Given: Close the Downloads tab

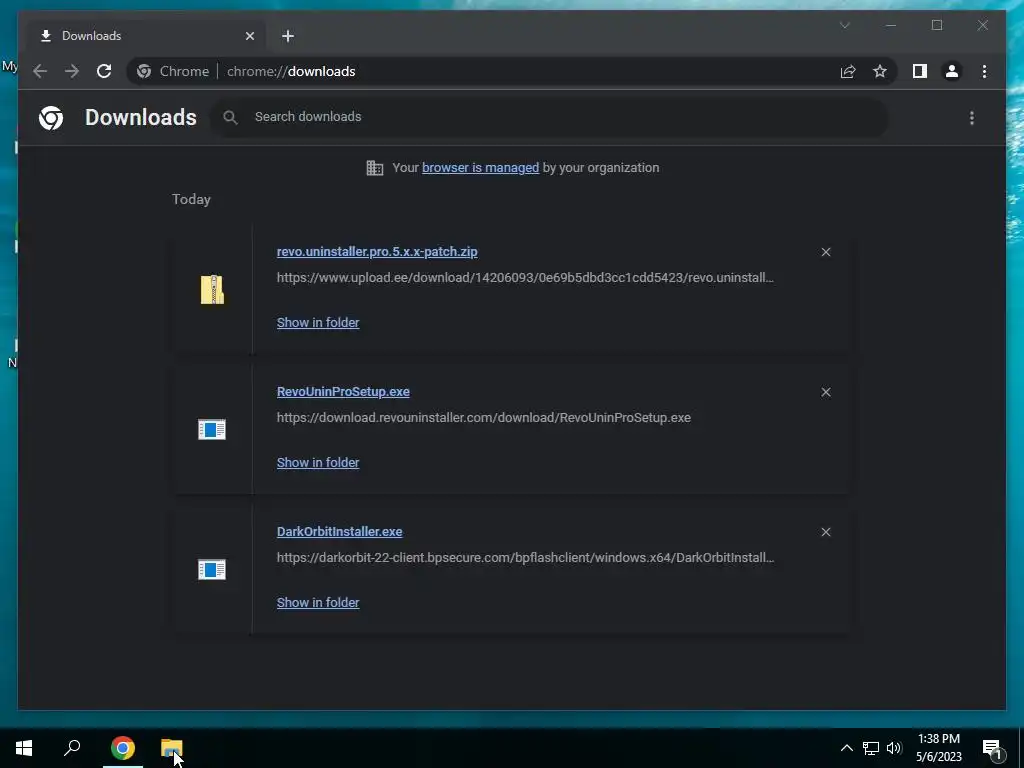Looking at the screenshot, I should (x=249, y=36).
